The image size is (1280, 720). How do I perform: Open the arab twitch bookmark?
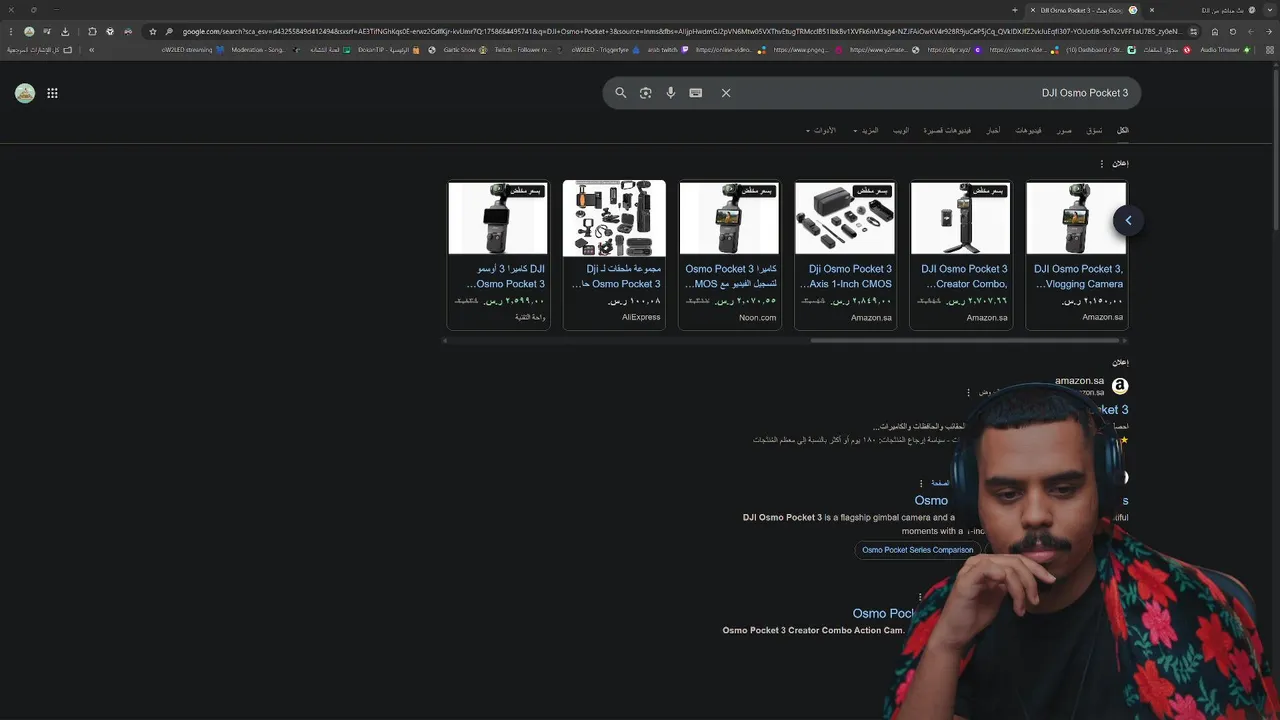669,49
